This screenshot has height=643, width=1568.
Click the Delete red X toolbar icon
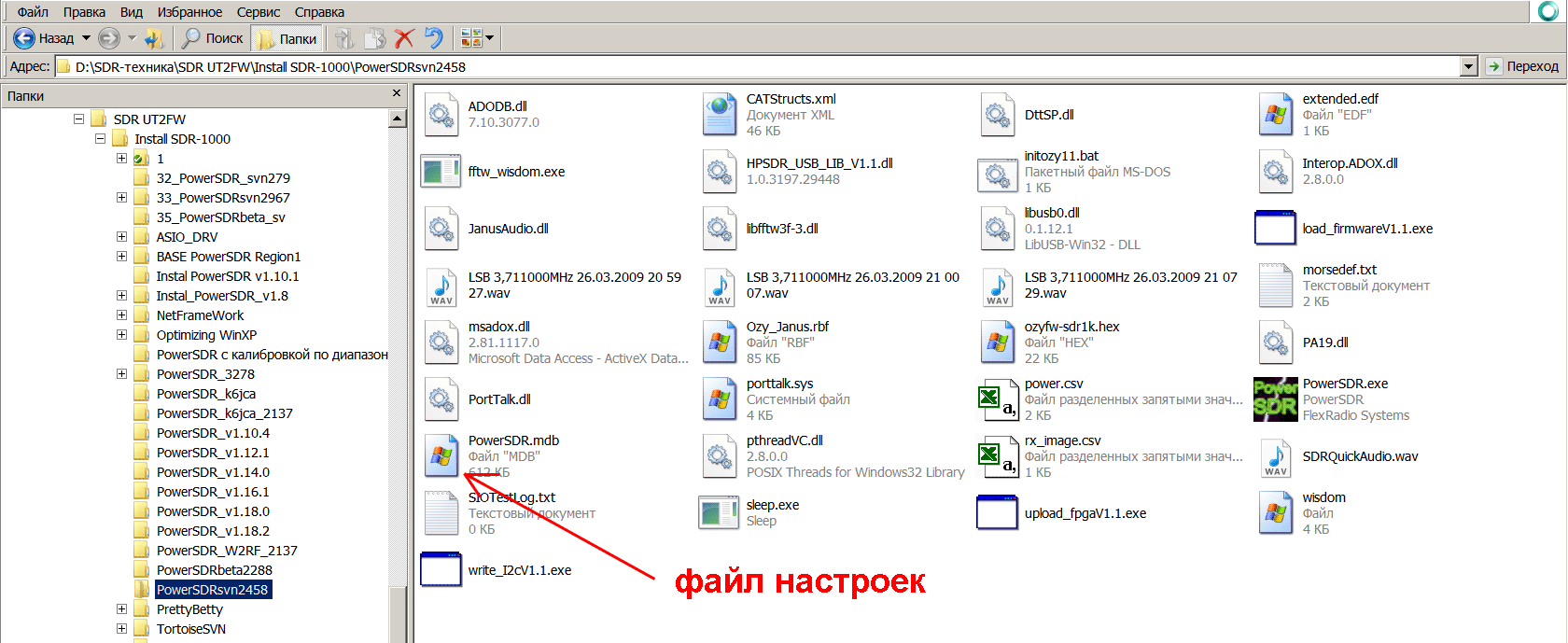(x=404, y=38)
